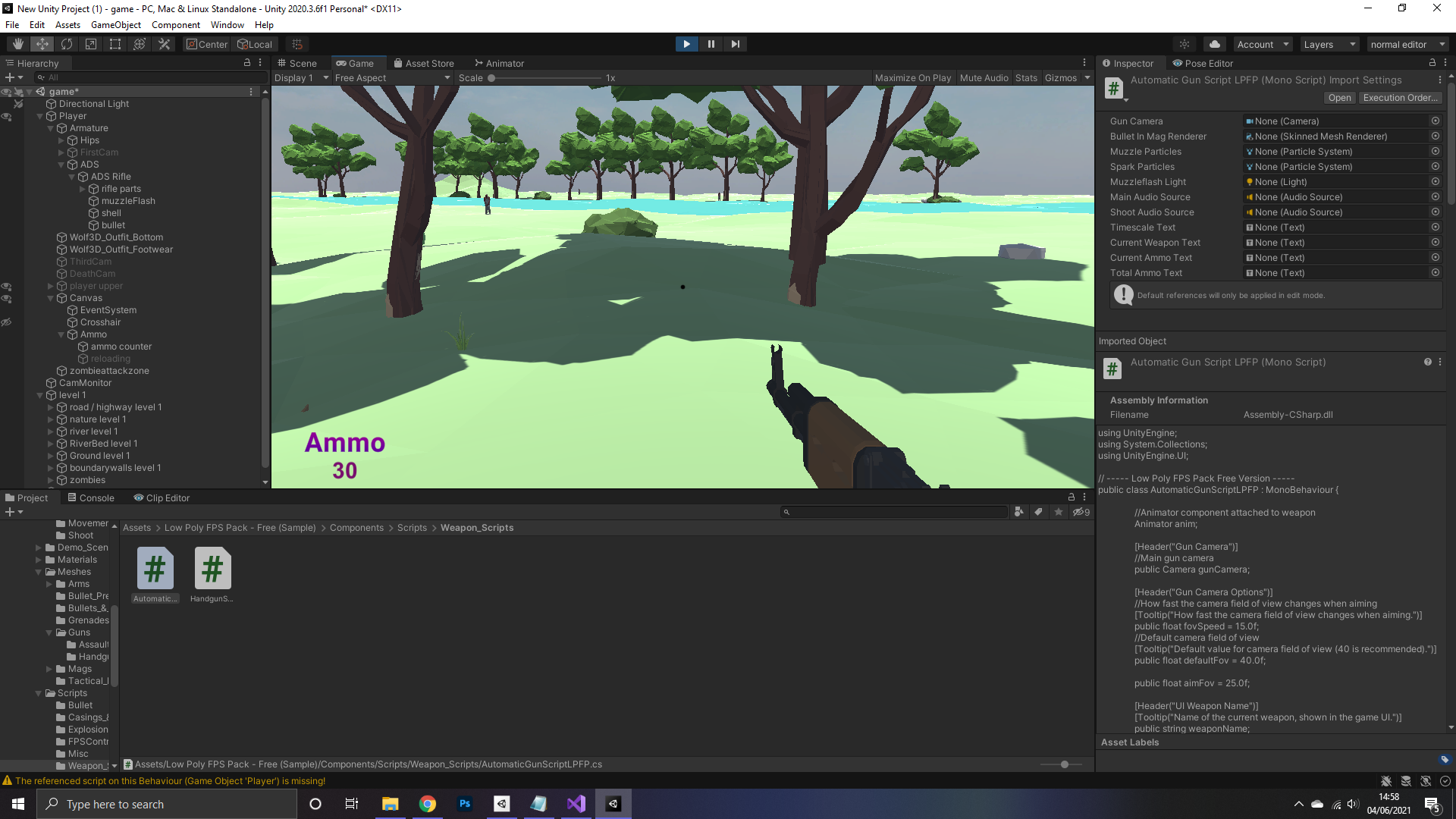Open the GameObject menu
This screenshot has width=1456, height=819.
115,24
